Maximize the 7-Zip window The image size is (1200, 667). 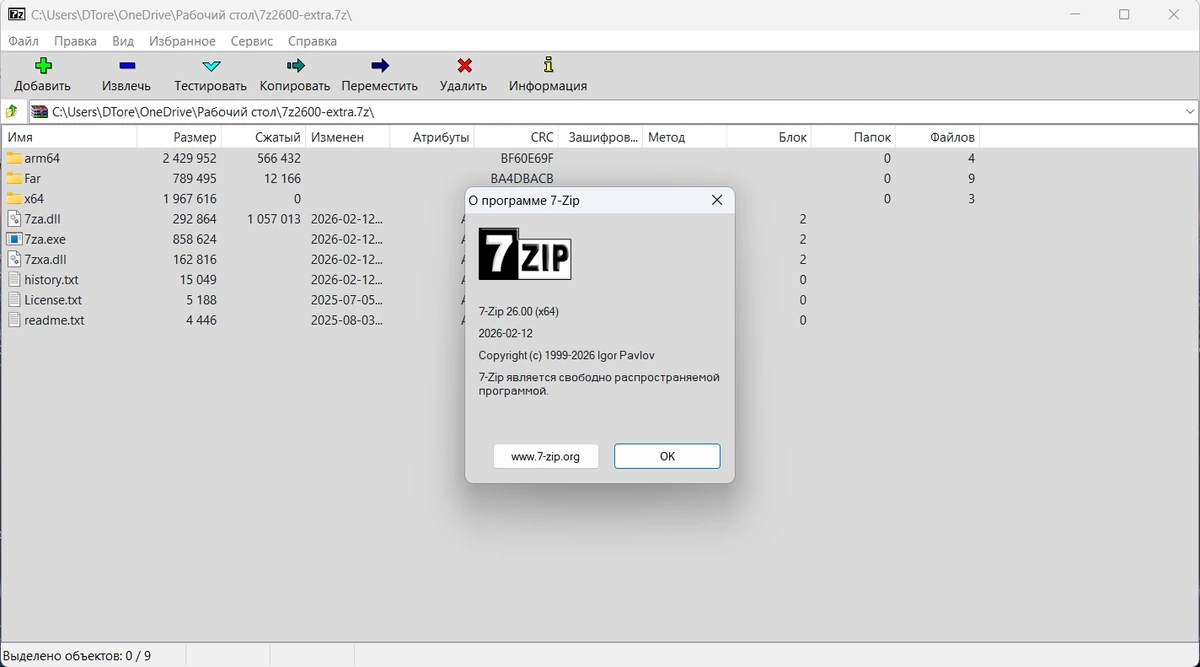pos(1124,15)
